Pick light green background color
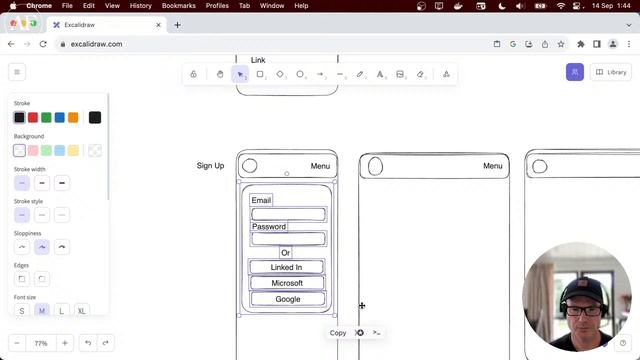The image size is (640, 360). coord(46,151)
